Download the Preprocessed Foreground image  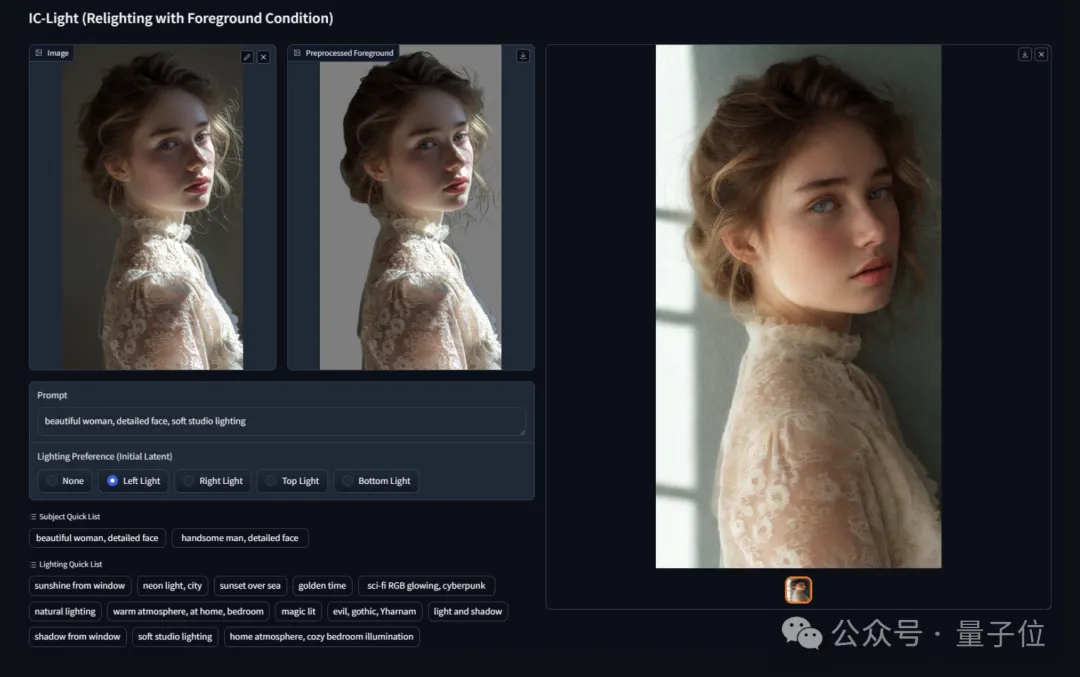point(522,56)
